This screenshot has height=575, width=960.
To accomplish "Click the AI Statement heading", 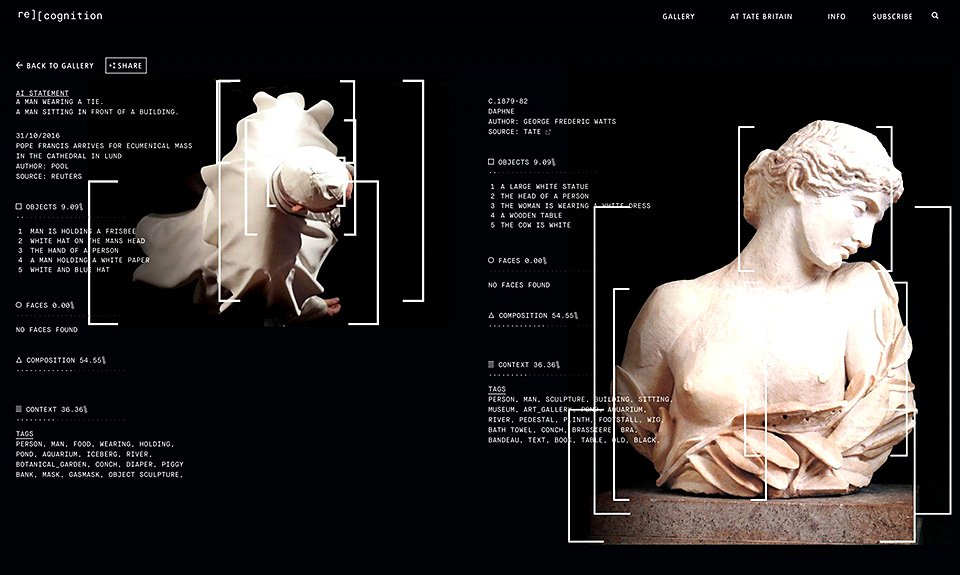I will coord(42,93).
